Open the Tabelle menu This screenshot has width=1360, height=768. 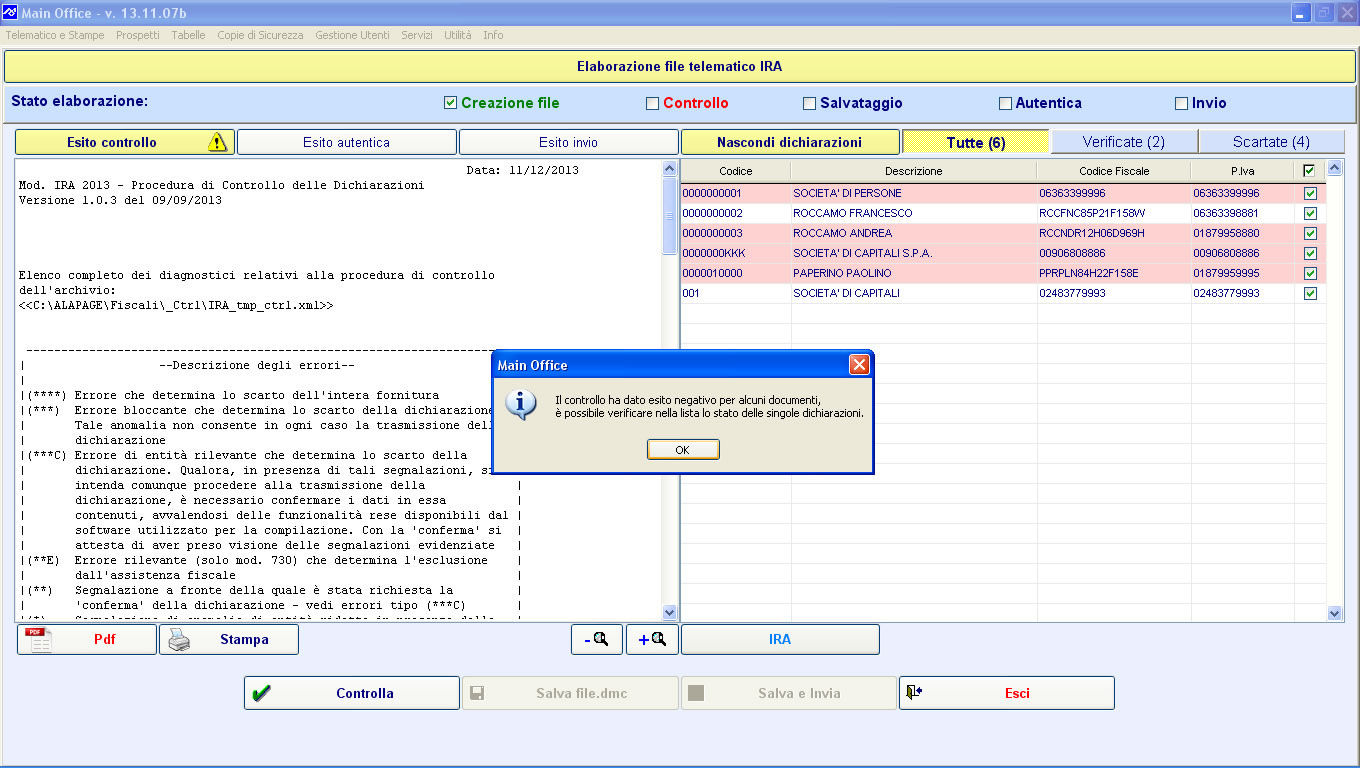point(188,35)
